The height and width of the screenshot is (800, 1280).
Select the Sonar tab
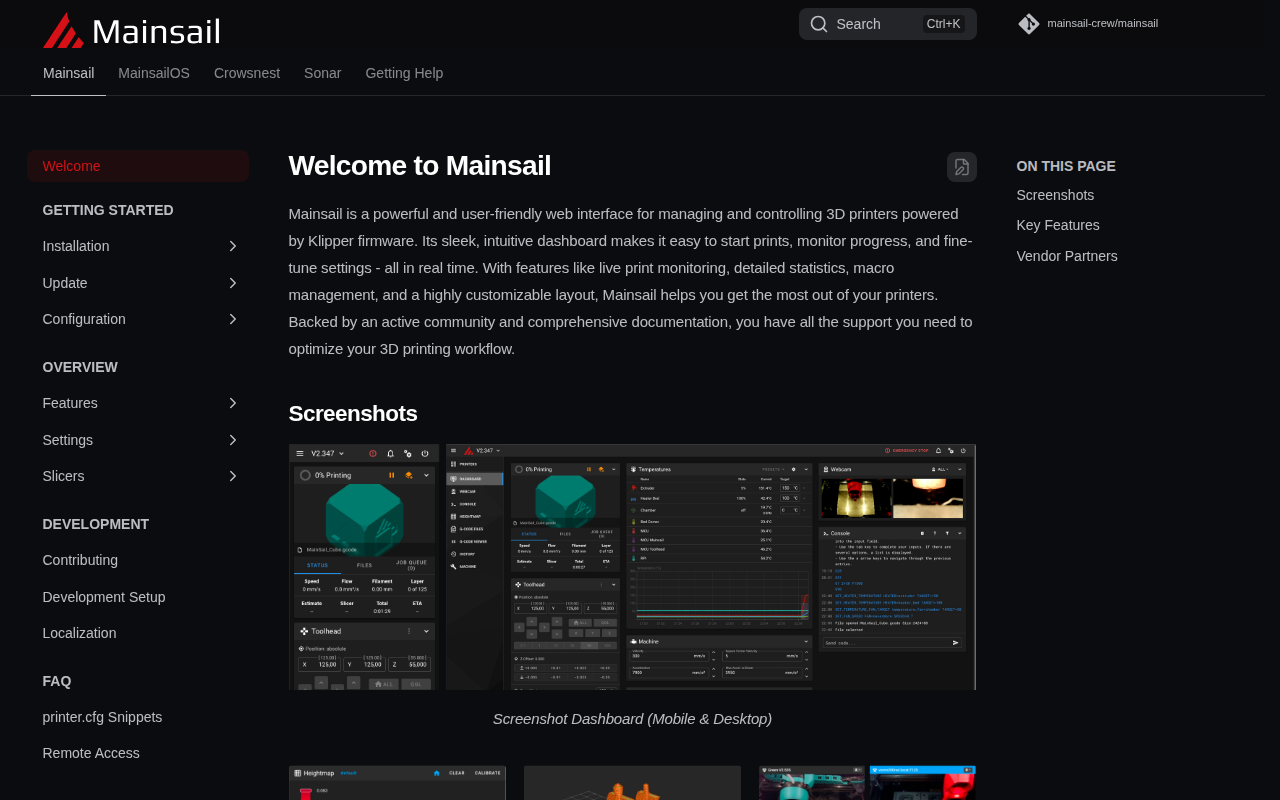pos(323,73)
